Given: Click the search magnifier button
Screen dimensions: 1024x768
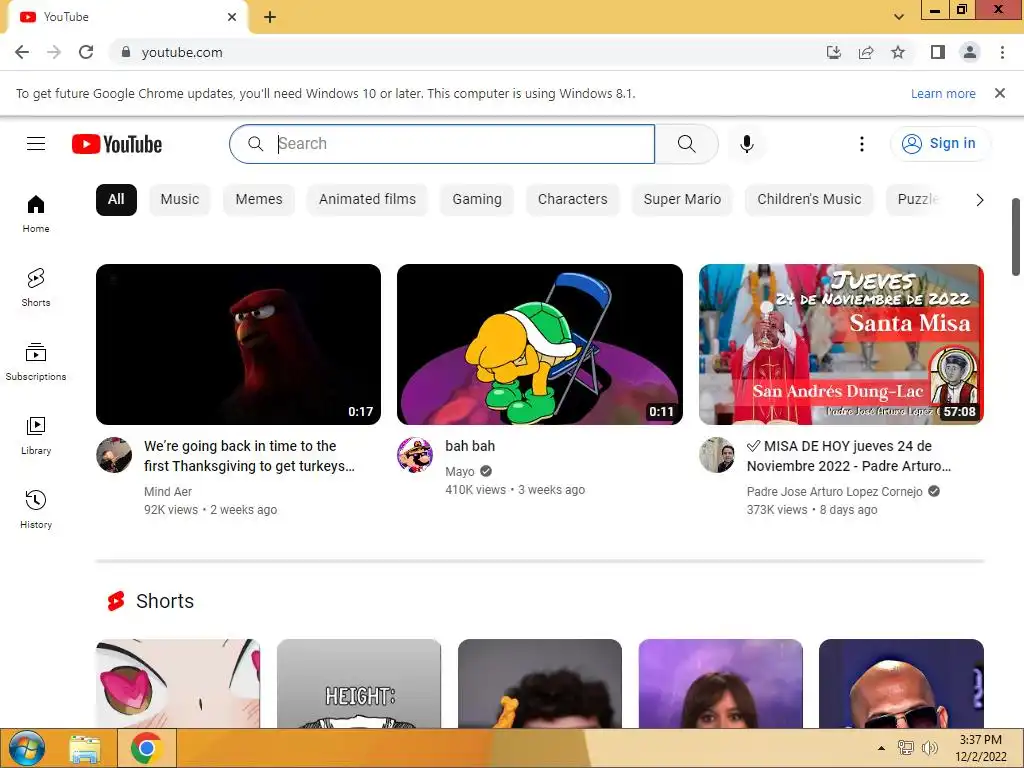Looking at the screenshot, I should pyautogui.click(x=686, y=144).
